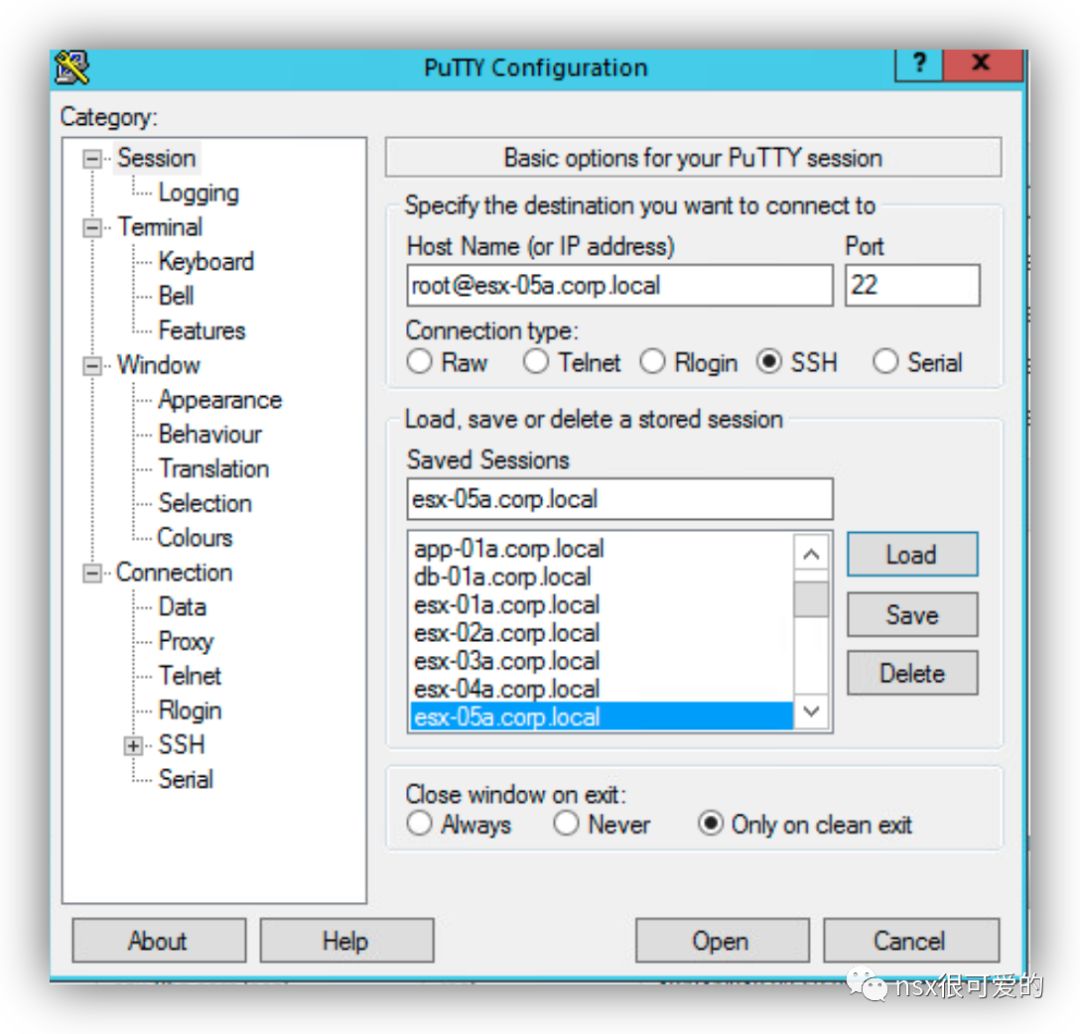Viewport: 1080px width, 1034px height.
Task: Select the Serial connection type radio
Action: point(885,362)
